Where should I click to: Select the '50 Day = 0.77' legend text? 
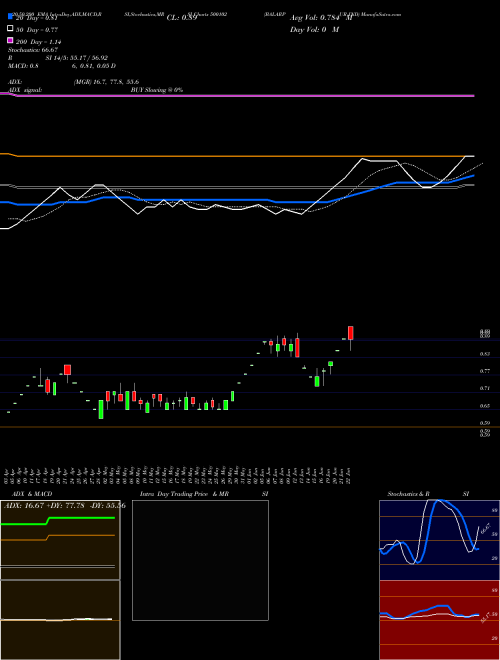[37, 30]
